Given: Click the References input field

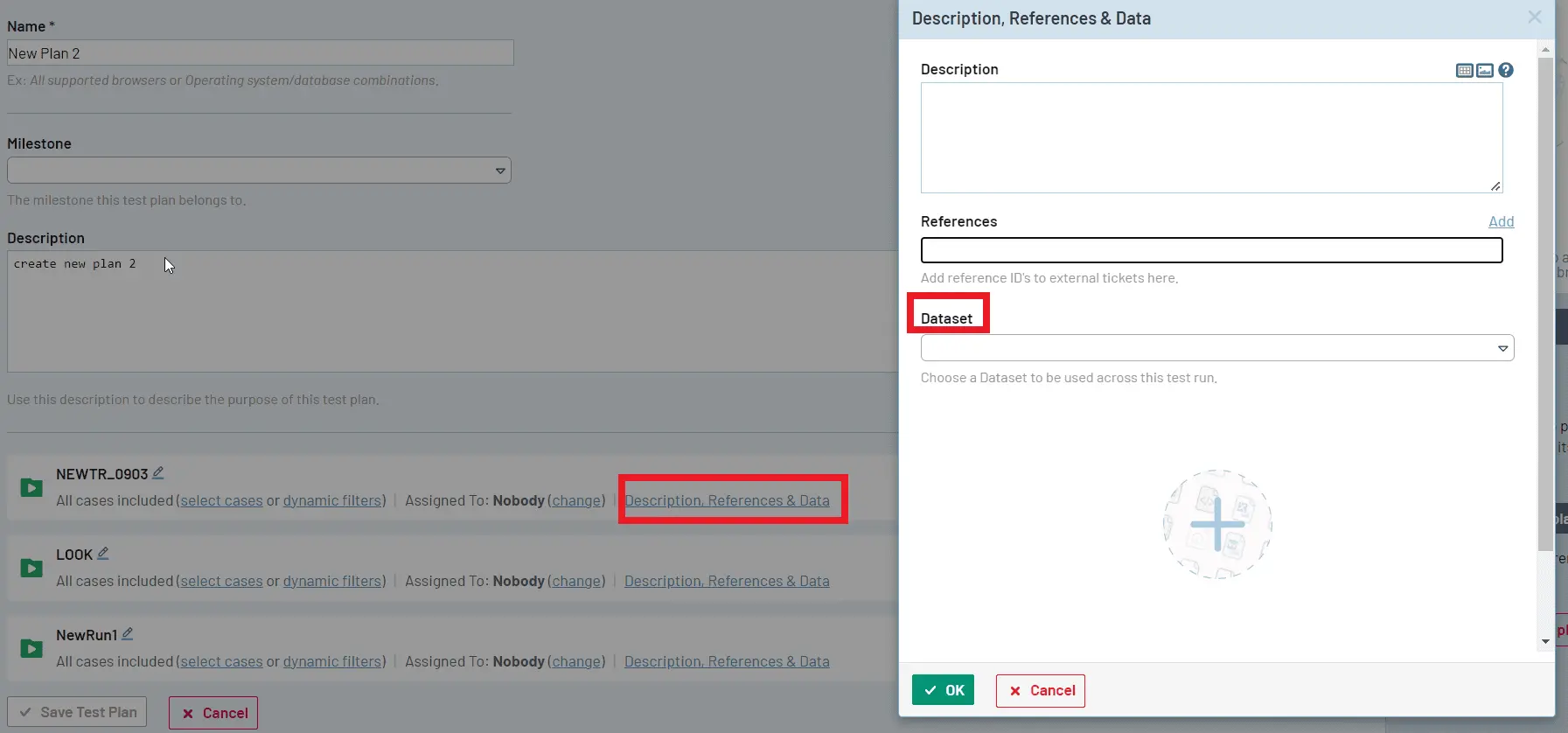Looking at the screenshot, I should (1211, 250).
